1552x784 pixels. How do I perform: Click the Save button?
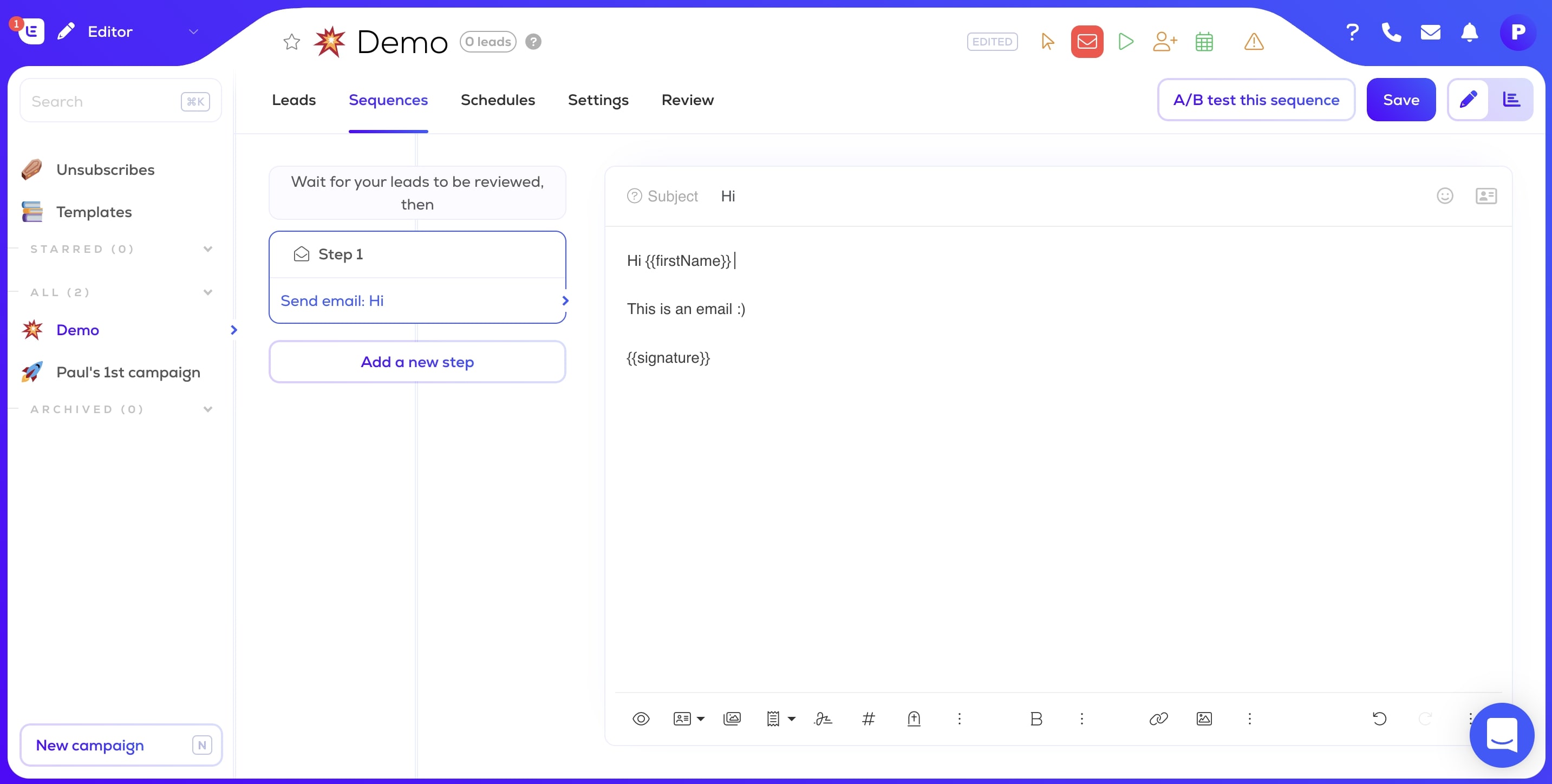pyautogui.click(x=1402, y=99)
